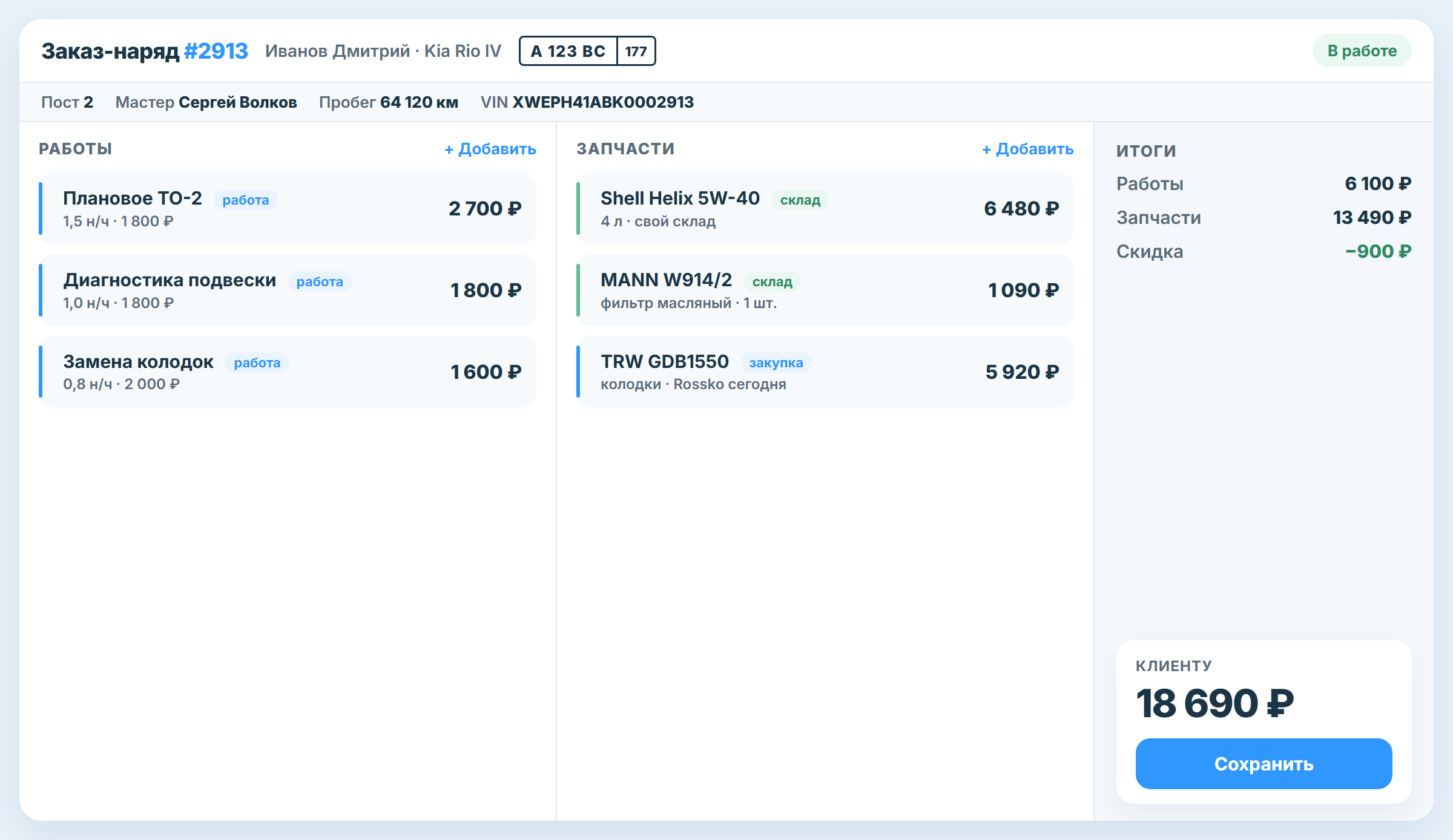The height and width of the screenshot is (840, 1453).
Task: Click the работа tag on Плановое ТО-2
Action: coord(245,200)
